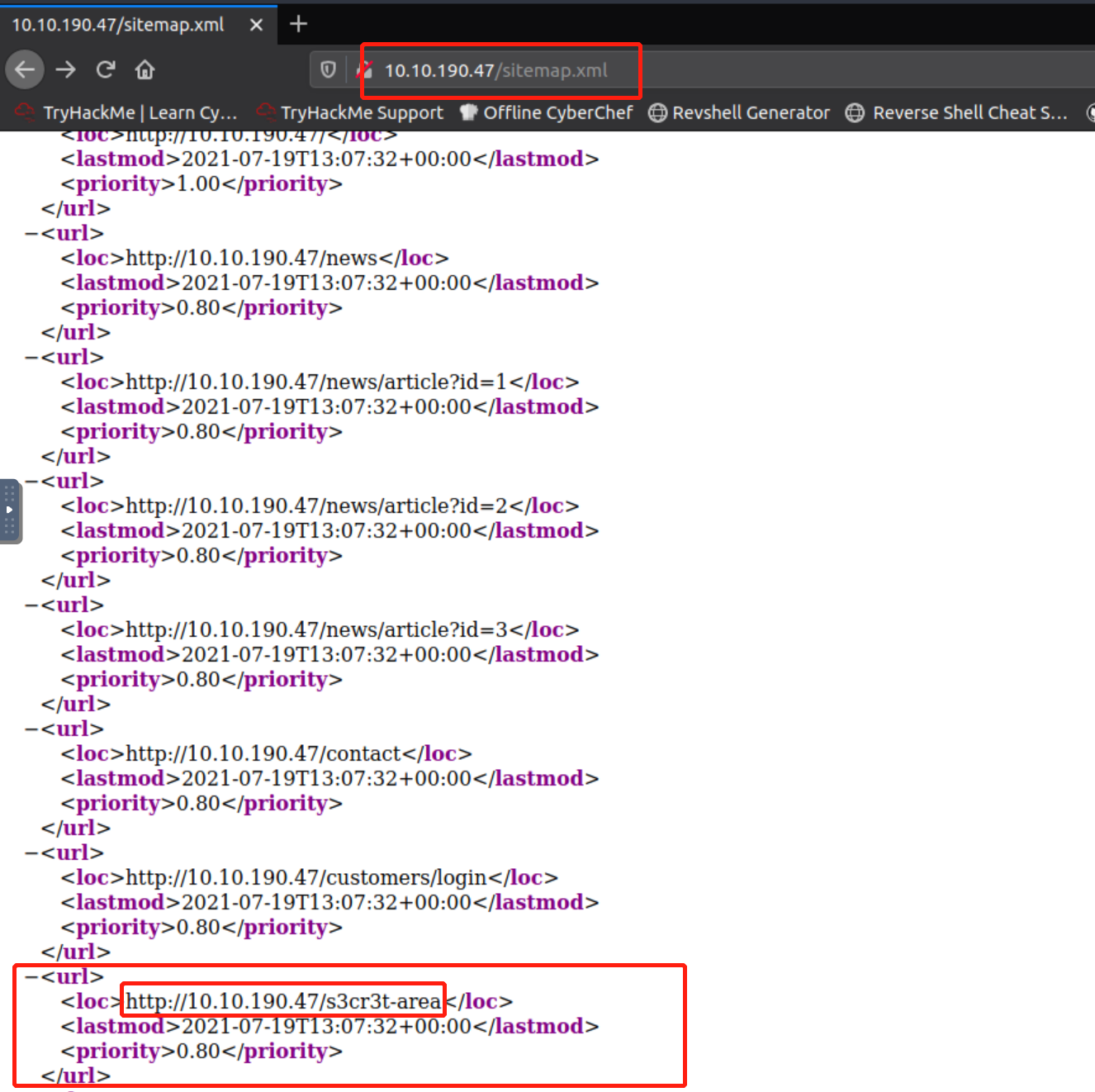This screenshot has width=1095, height=1092.
Task: Collapse the url node for /contact
Action: (x=31, y=729)
